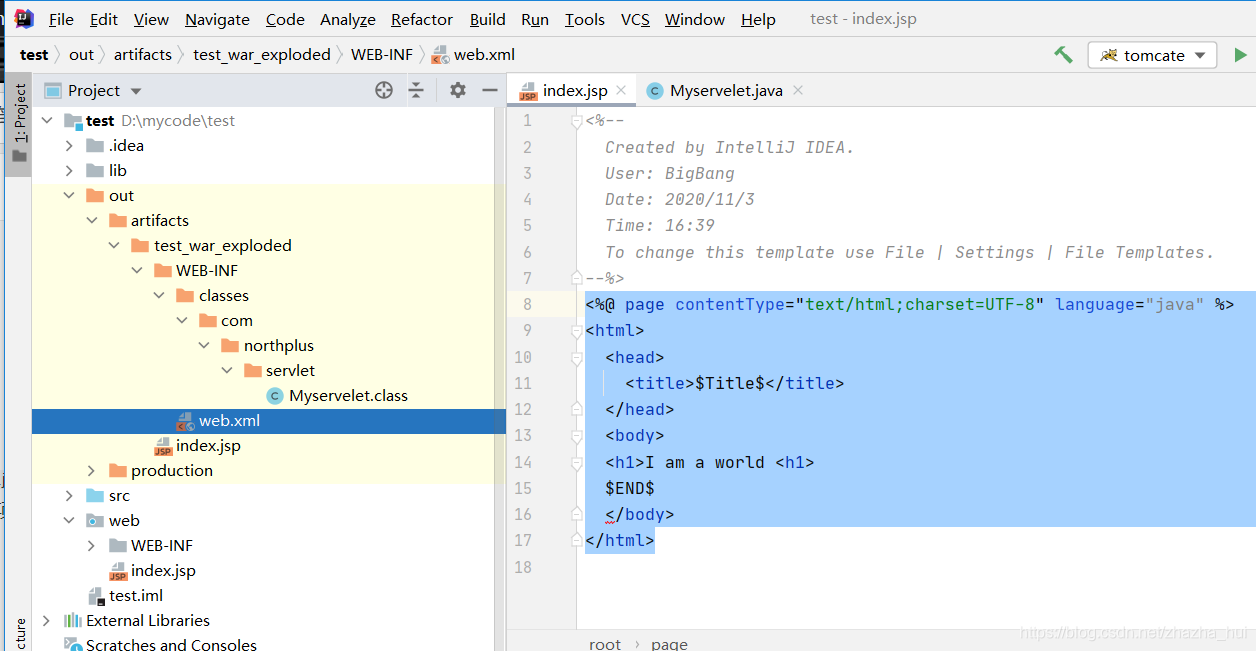Toggle fold marker on comment line 1

[576, 121]
